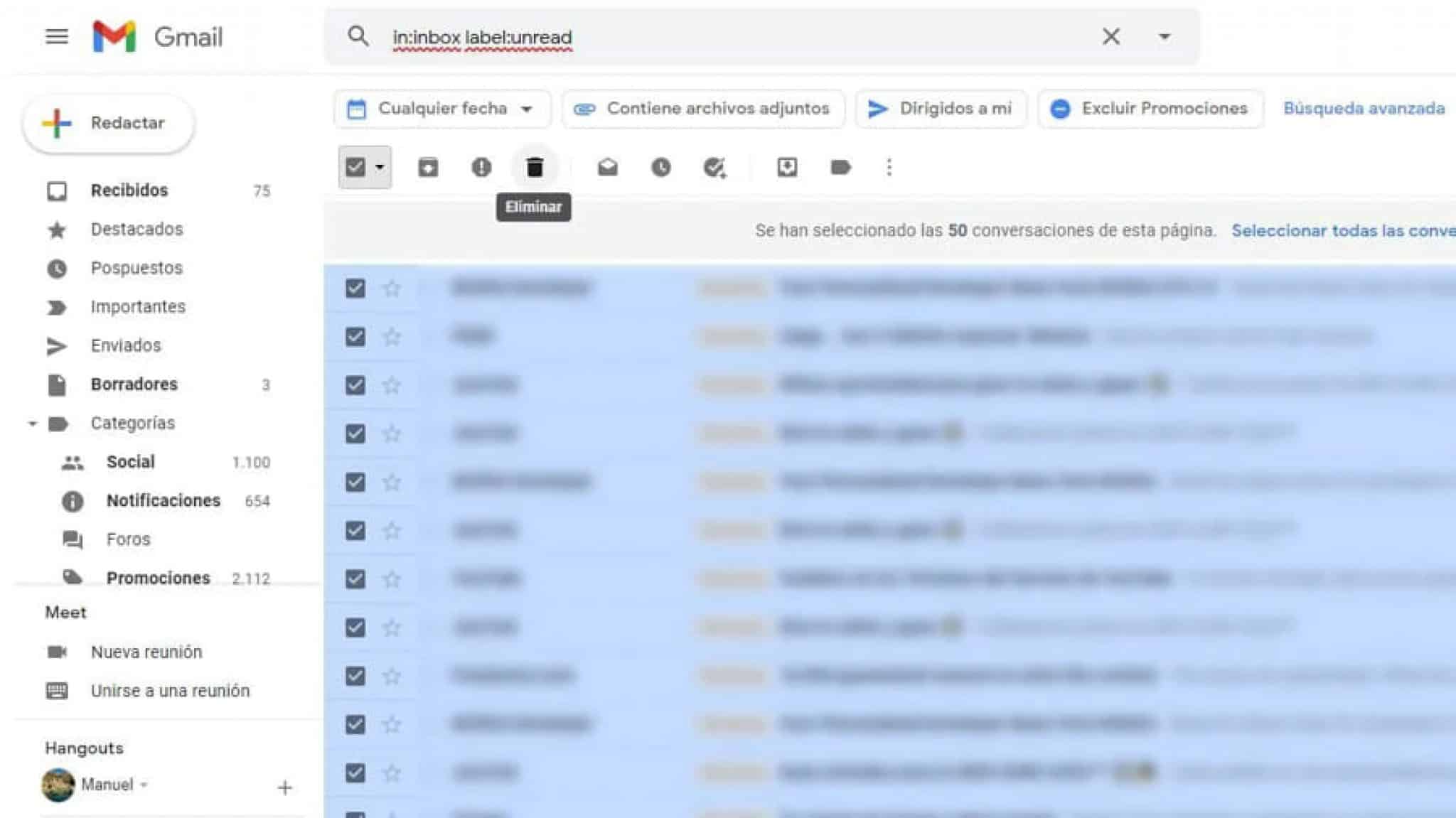Star the second email in the list
The height and width of the screenshot is (818, 1456).
point(390,337)
